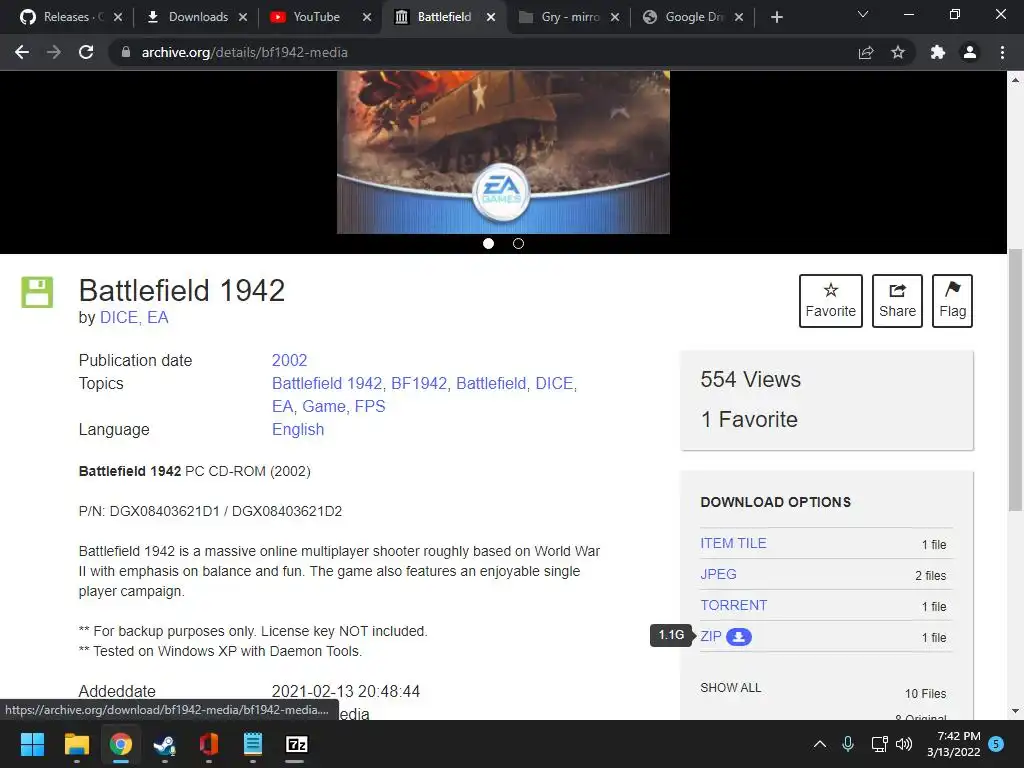The width and height of the screenshot is (1024, 768).
Task: Click the scrollbar down arrow
Action: 1016,711
